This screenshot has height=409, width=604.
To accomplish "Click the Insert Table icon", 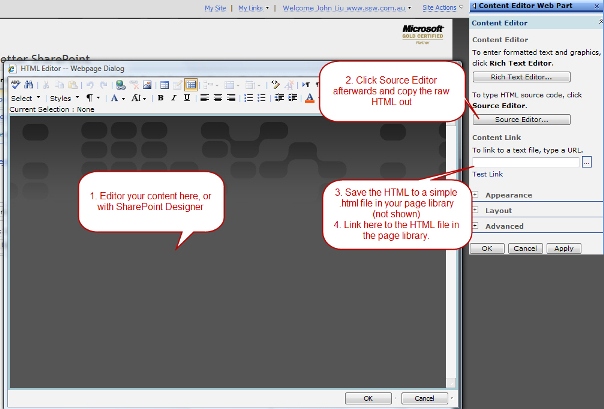I will [x=162, y=85].
